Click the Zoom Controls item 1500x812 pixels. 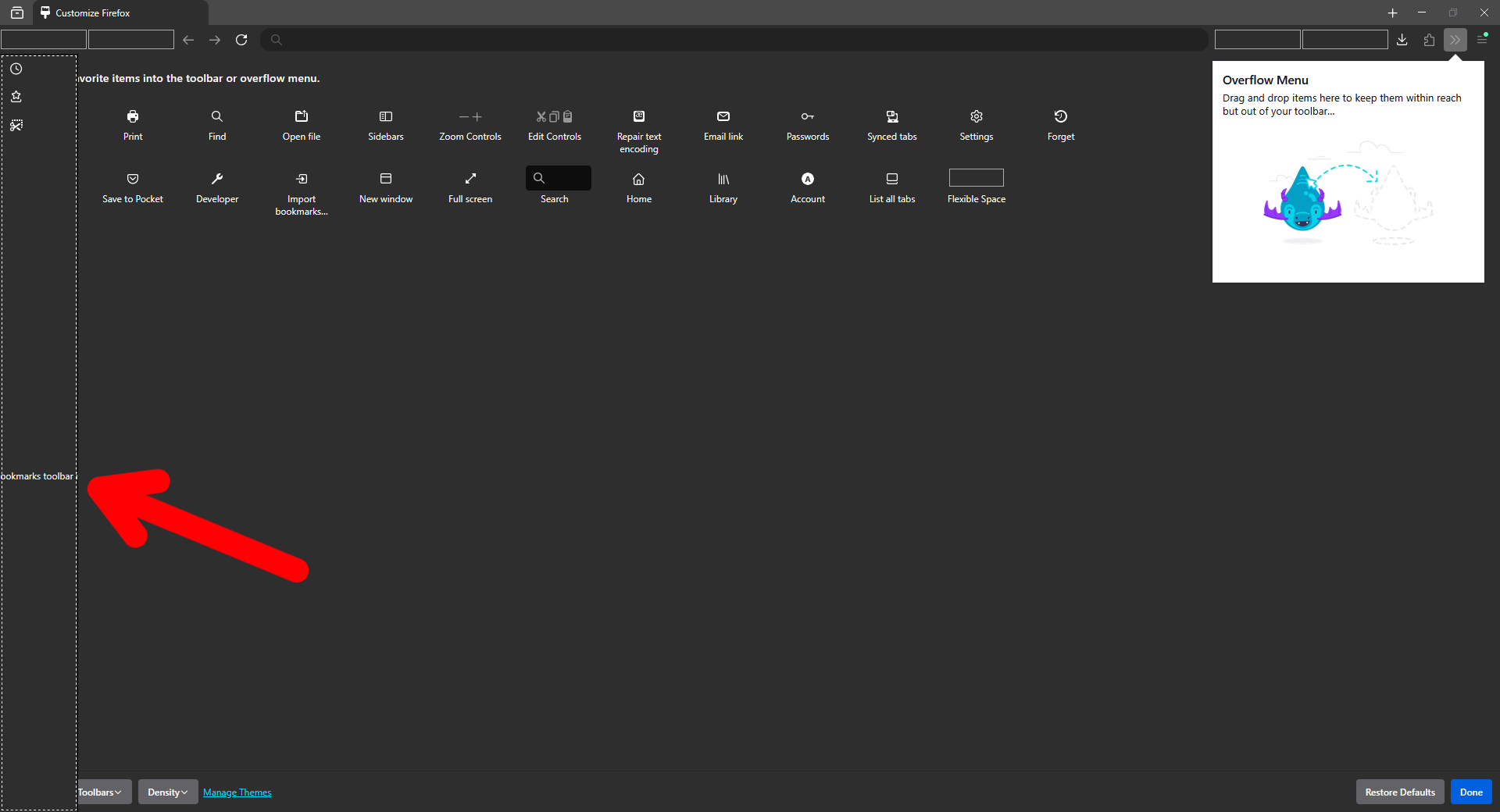tap(470, 125)
